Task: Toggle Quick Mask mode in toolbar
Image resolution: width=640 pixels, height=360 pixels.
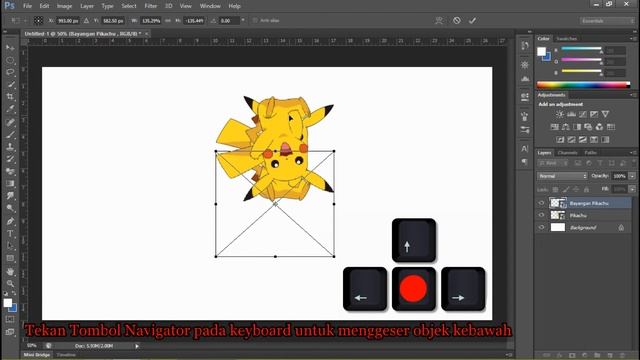Action: click(x=10, y=320)
